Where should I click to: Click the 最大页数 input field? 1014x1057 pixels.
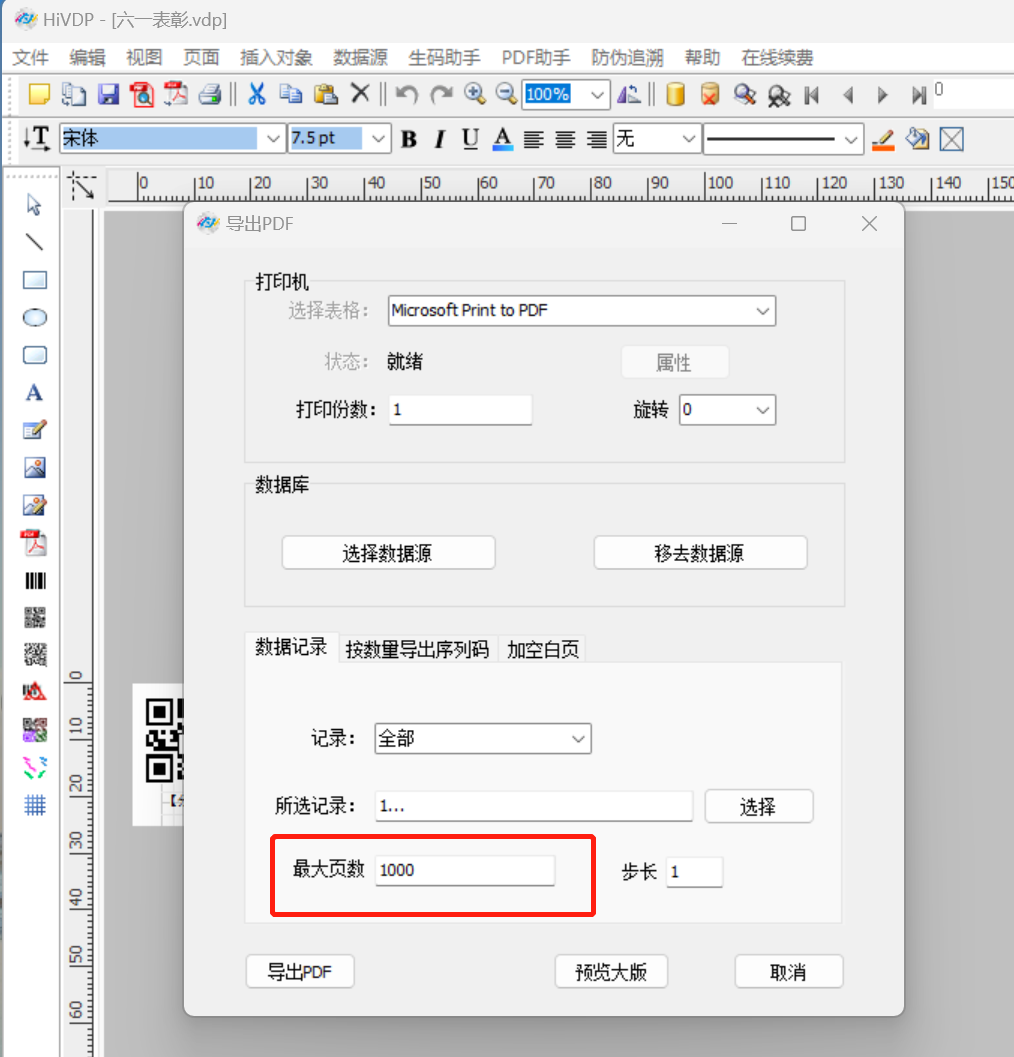pyautogui.click(x=465, y=870)
